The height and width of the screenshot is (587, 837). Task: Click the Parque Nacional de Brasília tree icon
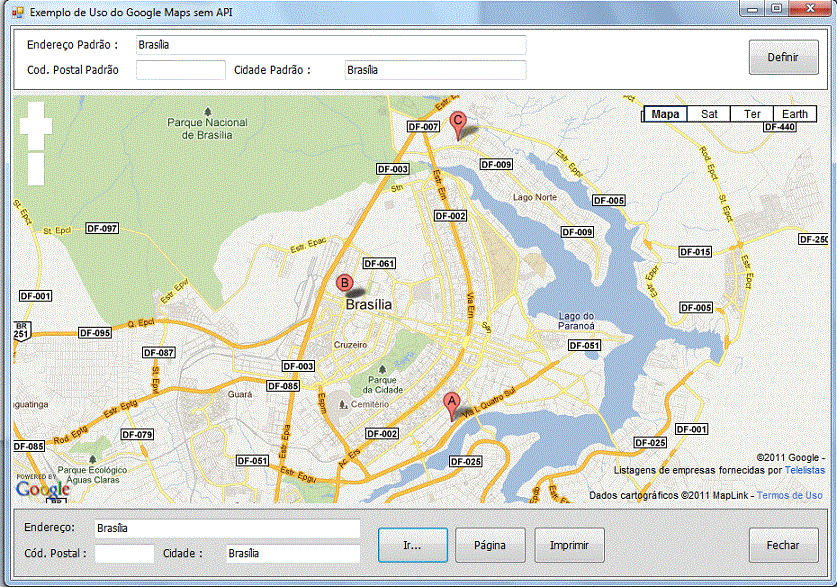pyautogui.click(x=207, y=110)
